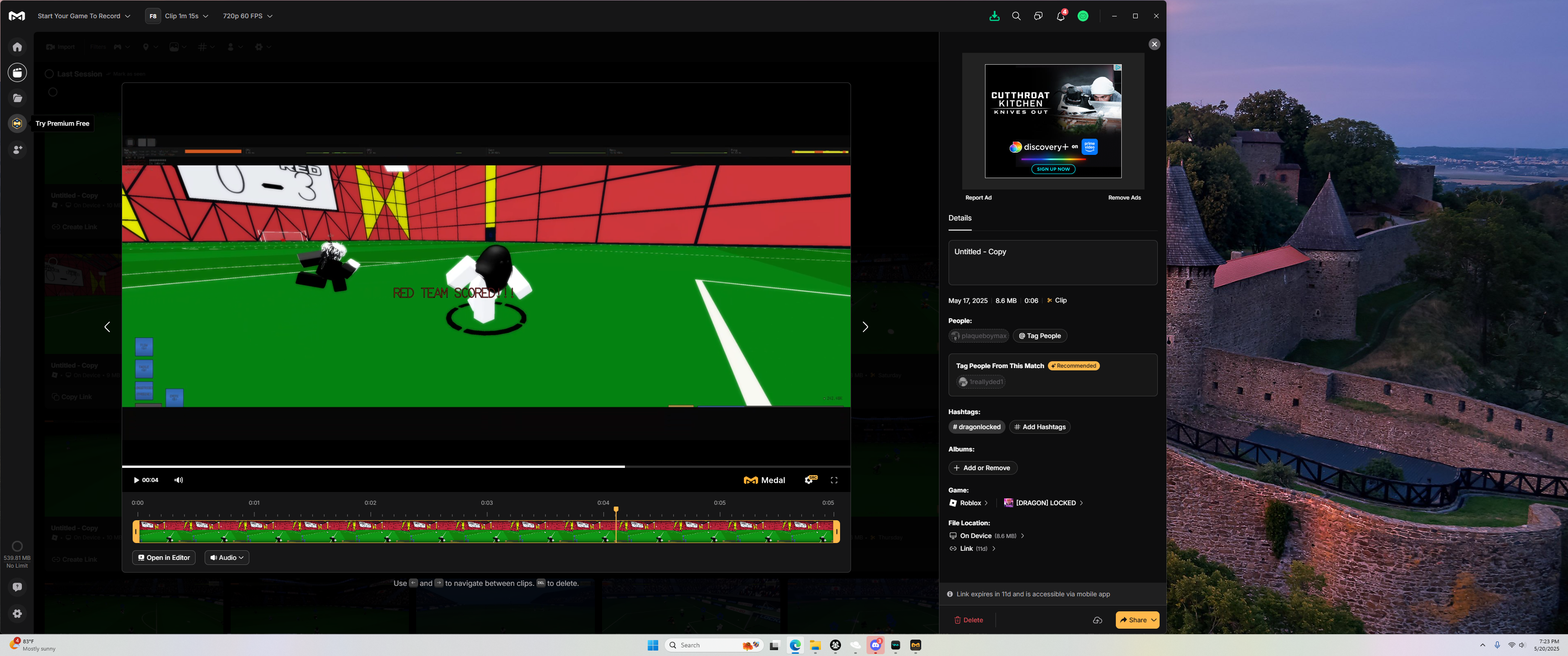Open the chat messages icon
The height and width of the screenshot is (656, 1568).
[x=1038, y=16]
